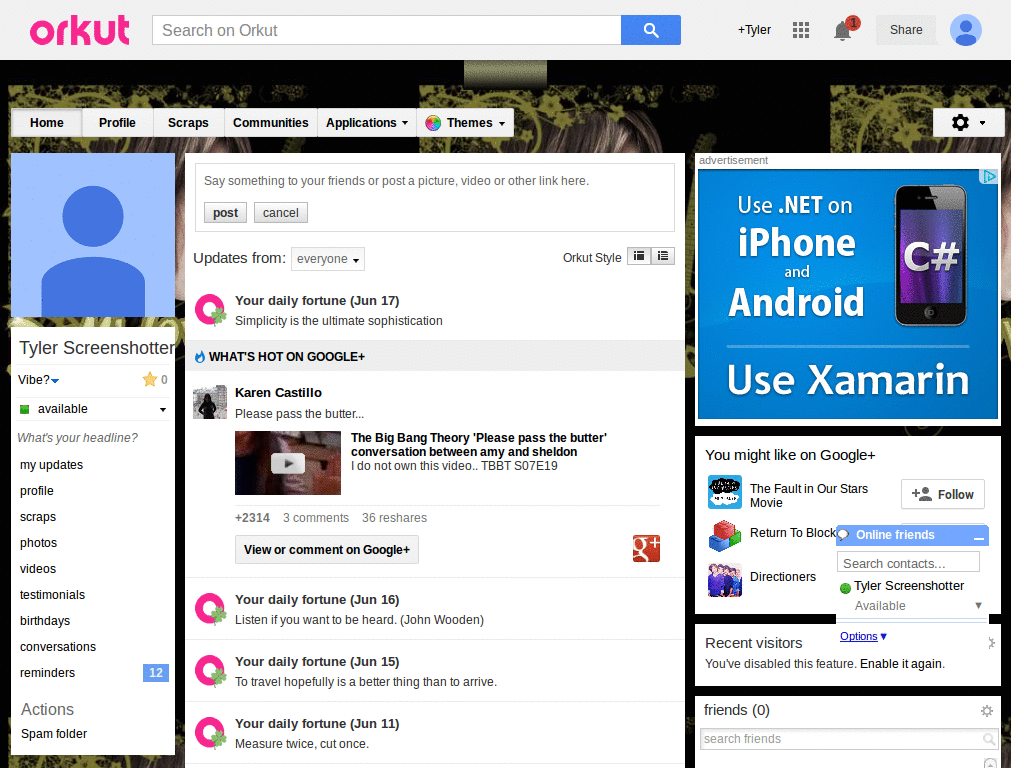Click the Themes color wheel icon
This screenshot has height=768, width=1024.
point(433,123)
